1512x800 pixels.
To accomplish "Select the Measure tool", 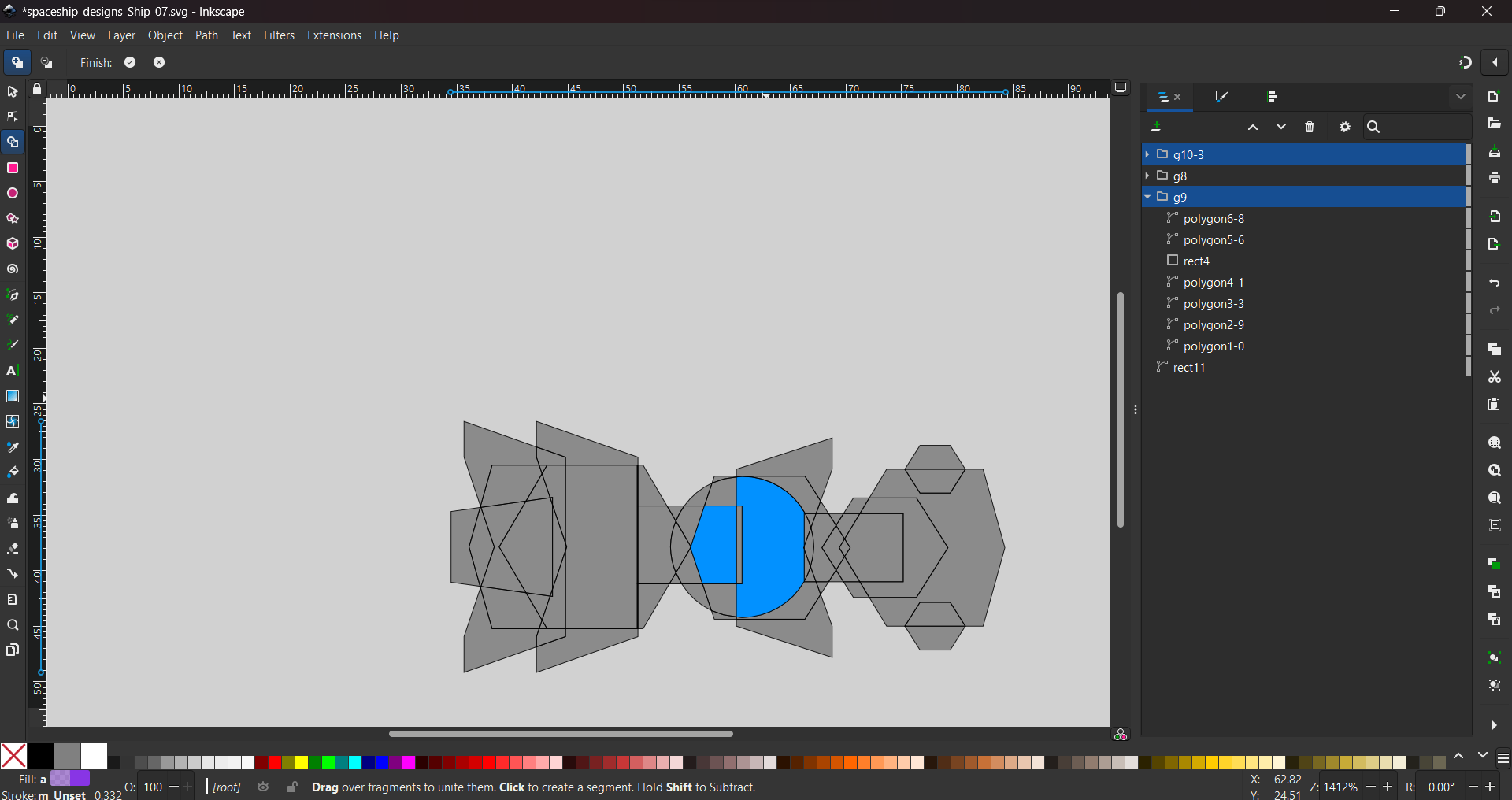I will click(x=13, y=600).
